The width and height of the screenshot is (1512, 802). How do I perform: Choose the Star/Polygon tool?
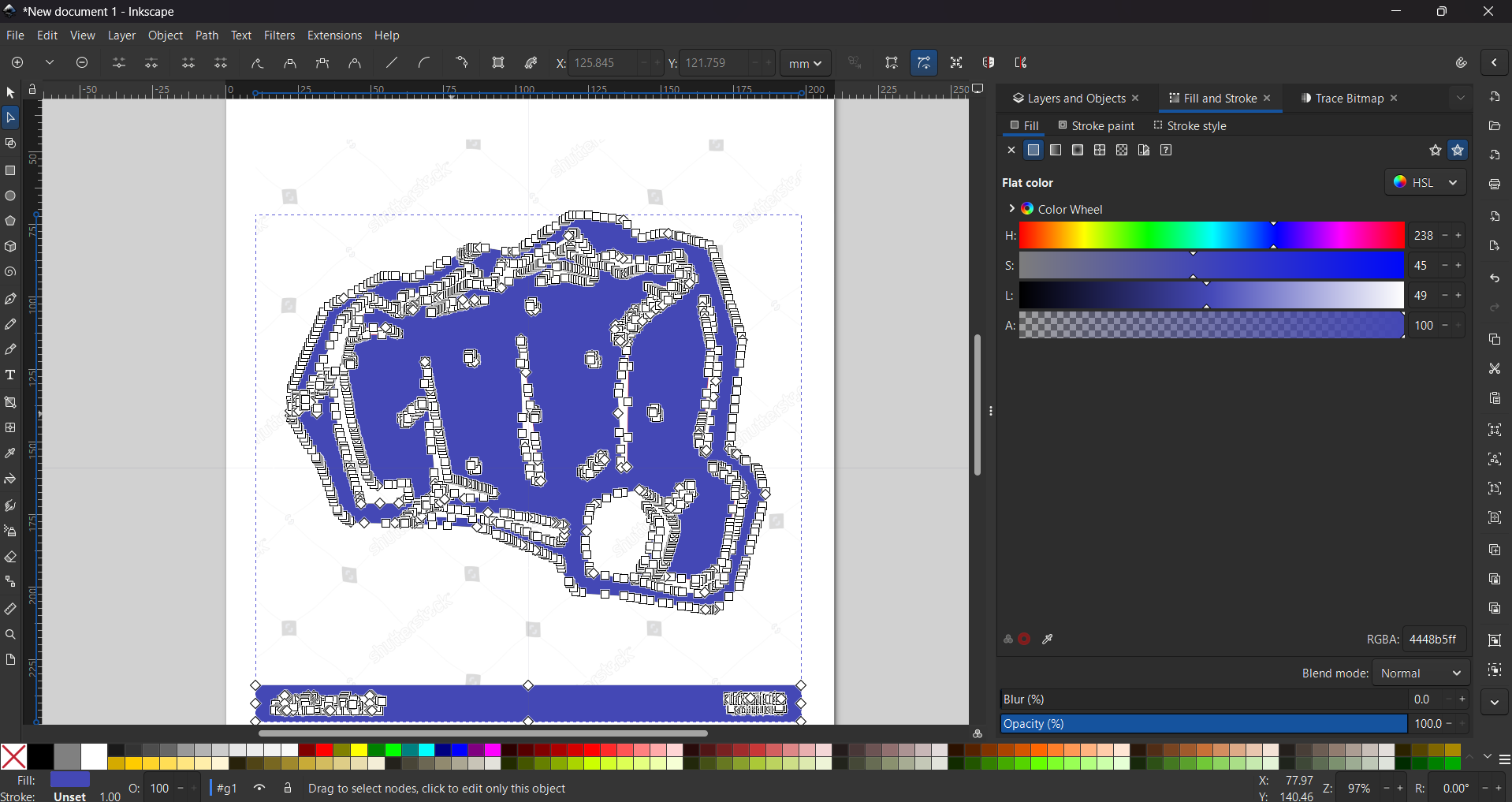10,222
